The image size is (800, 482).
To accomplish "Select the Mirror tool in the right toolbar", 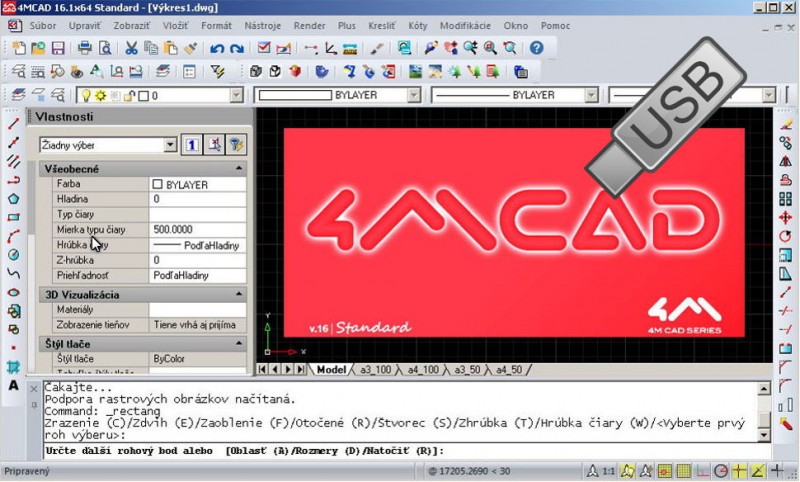I will [x=785, y=161].
